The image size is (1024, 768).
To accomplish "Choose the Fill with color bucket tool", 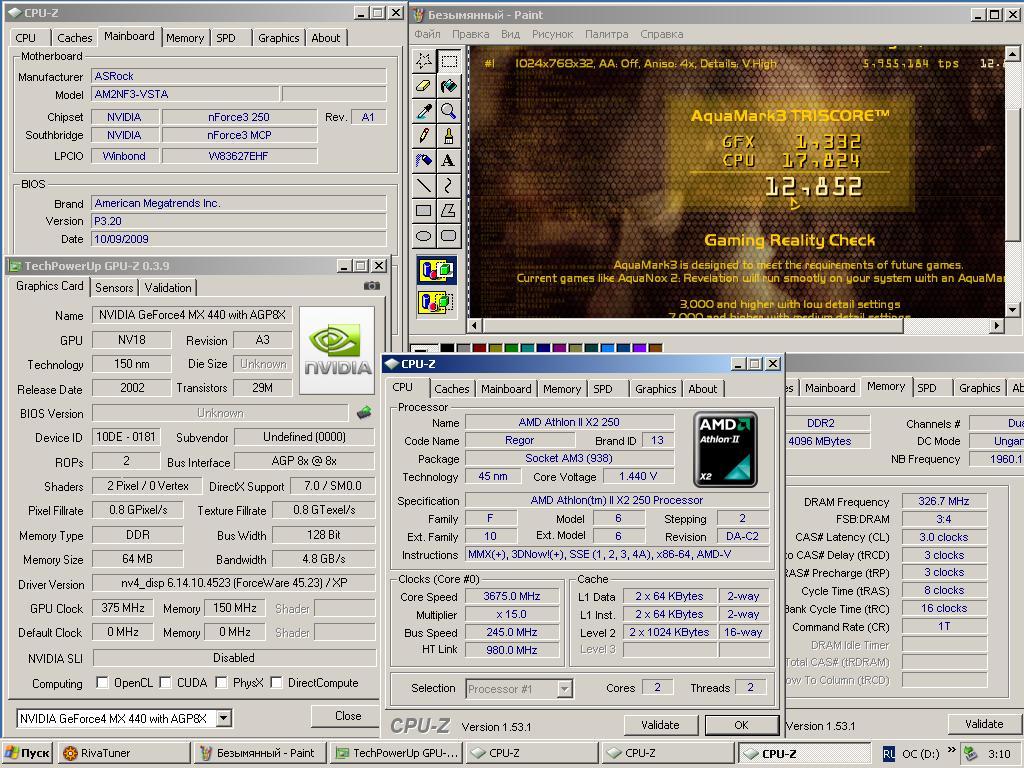I will pyautogui.click(x=449, y=86).
